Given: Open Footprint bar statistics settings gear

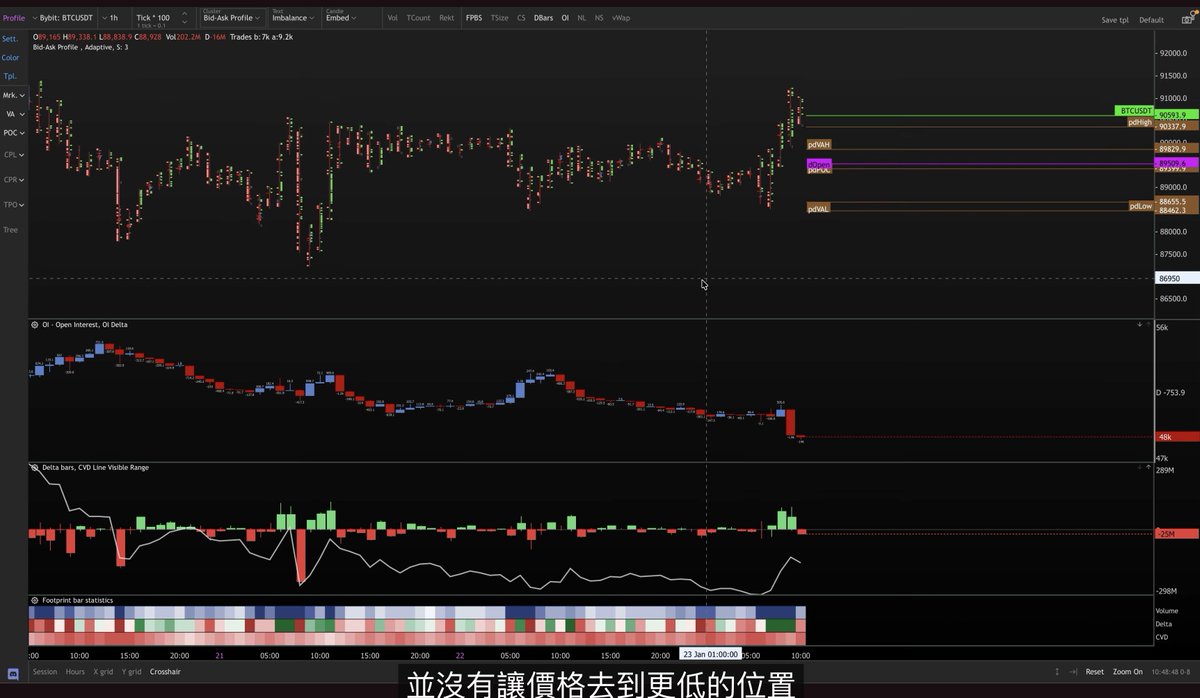Looking at the screenshot, I should coord(35,600).
